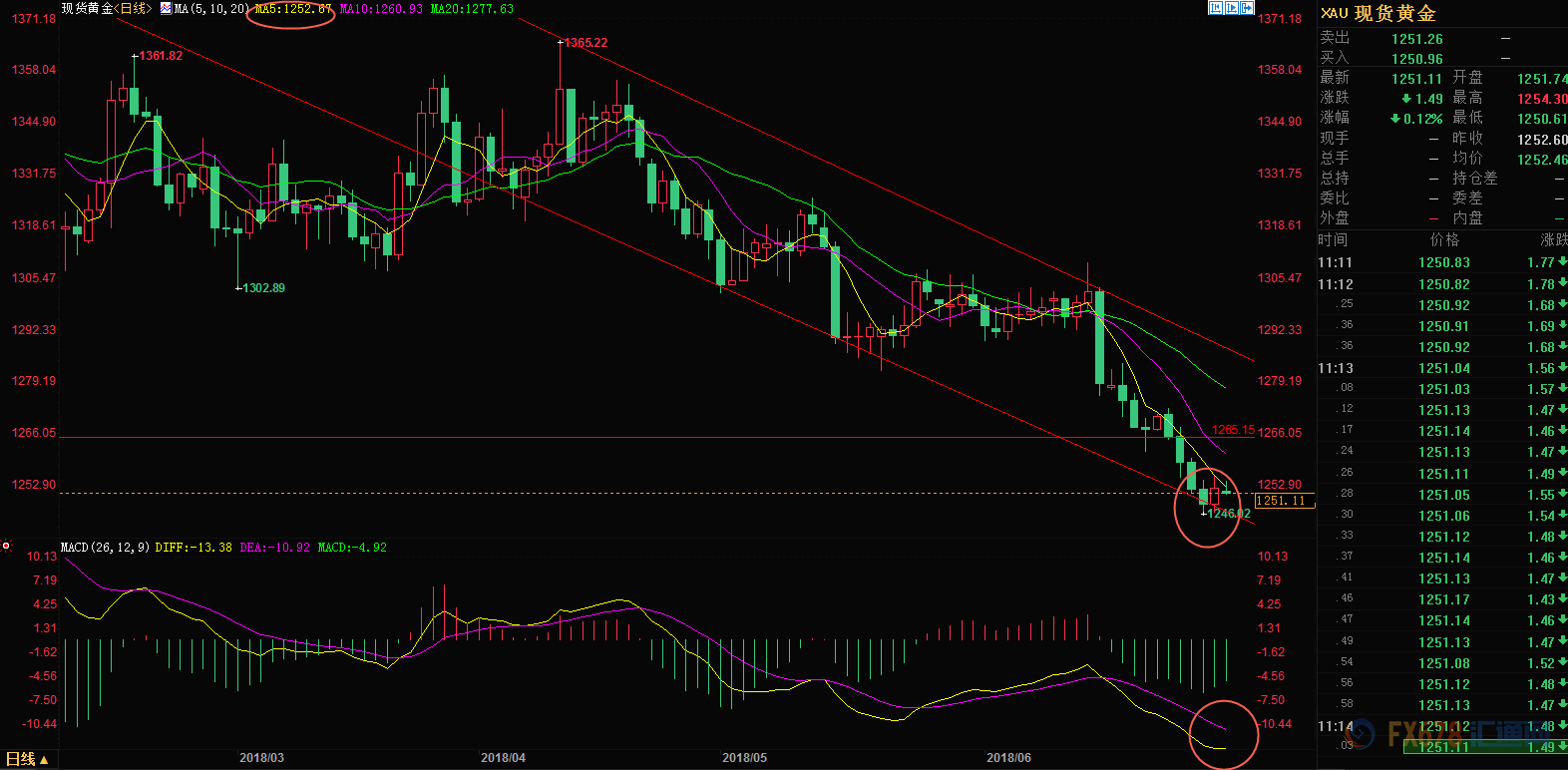The height and width of the screenshot is (770, 1568).
Task: Click MACD(26,12,9) indicator label
Action: click(105, 548)
